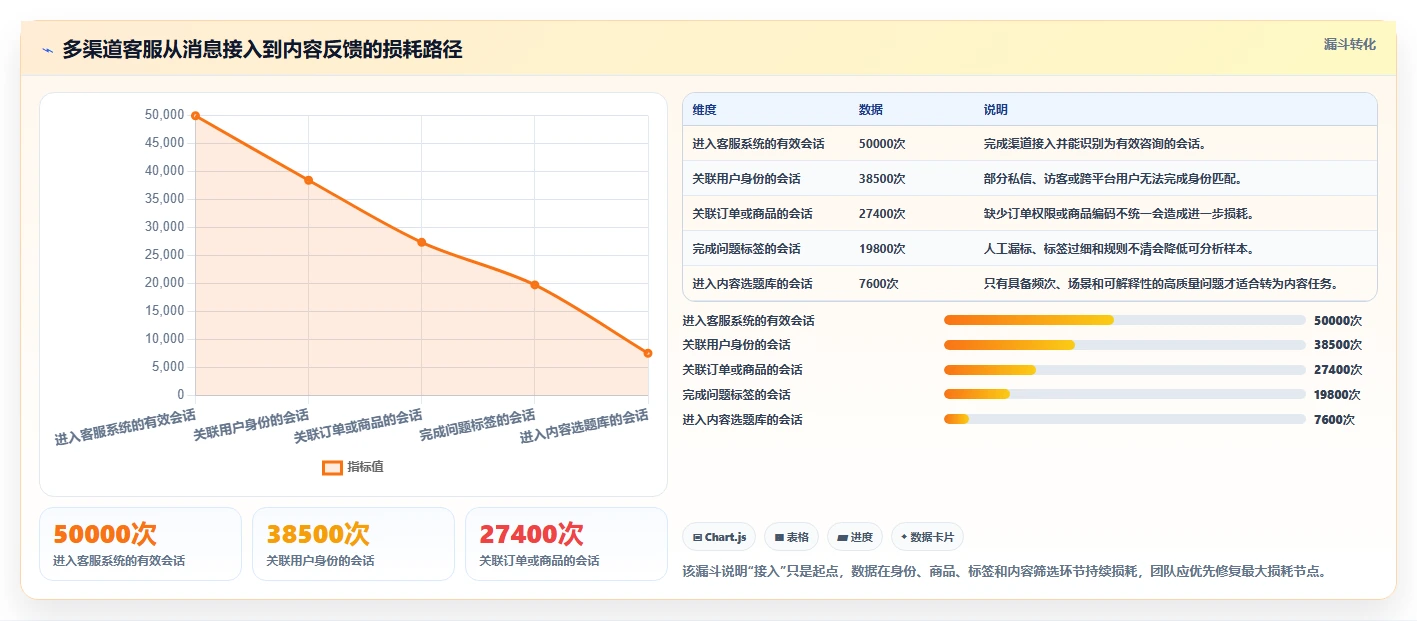Click the 数据卡片 chip

(927, 537)
